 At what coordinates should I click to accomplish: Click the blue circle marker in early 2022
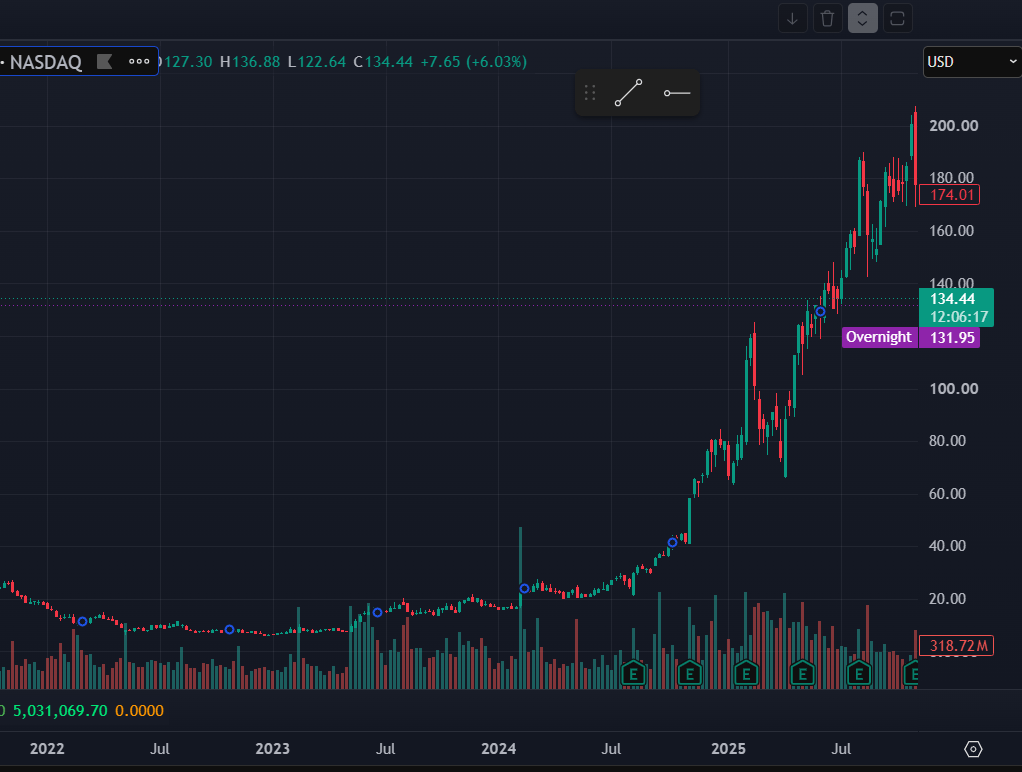coord(82,621)
